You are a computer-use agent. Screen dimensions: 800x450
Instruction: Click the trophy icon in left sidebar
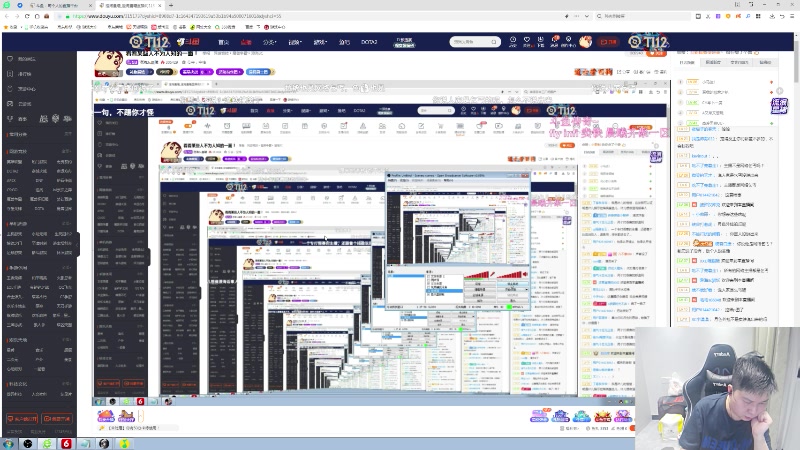[x=10, y=118]
